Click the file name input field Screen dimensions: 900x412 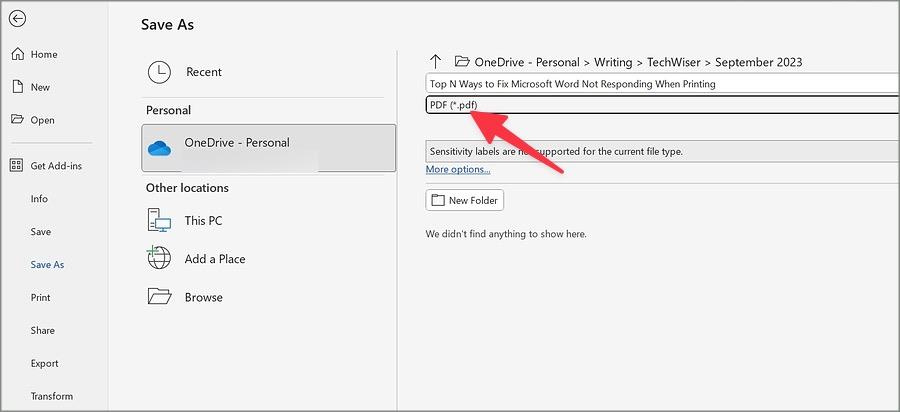(x=662, y=84)
